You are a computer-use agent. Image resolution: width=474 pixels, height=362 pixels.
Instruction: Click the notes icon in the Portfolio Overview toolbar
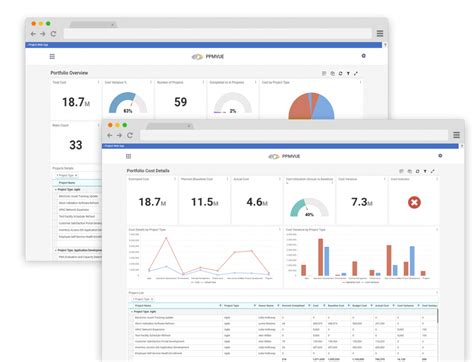tap(324, 73)
